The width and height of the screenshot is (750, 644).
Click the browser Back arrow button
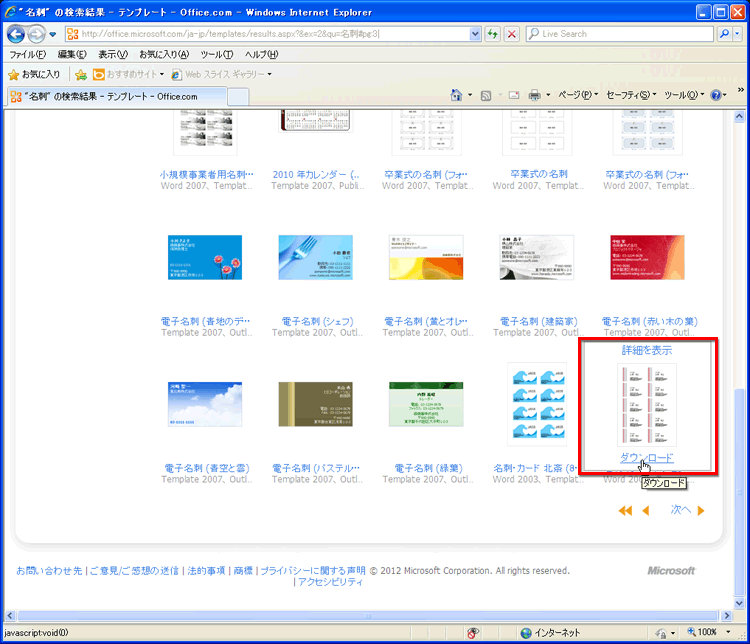[x=16, y=34]
